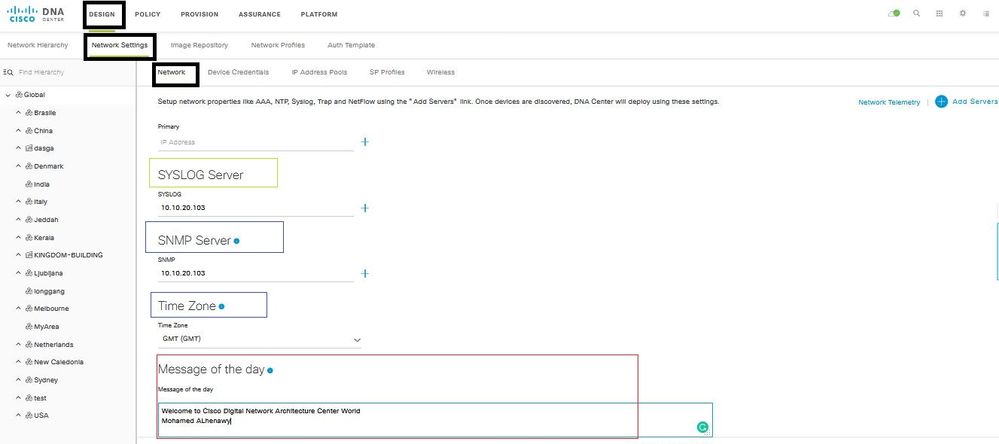Select New Caledonia in the hierarchy
The image size is (999, 444).
pyautogui.click(x=59, y=362)
